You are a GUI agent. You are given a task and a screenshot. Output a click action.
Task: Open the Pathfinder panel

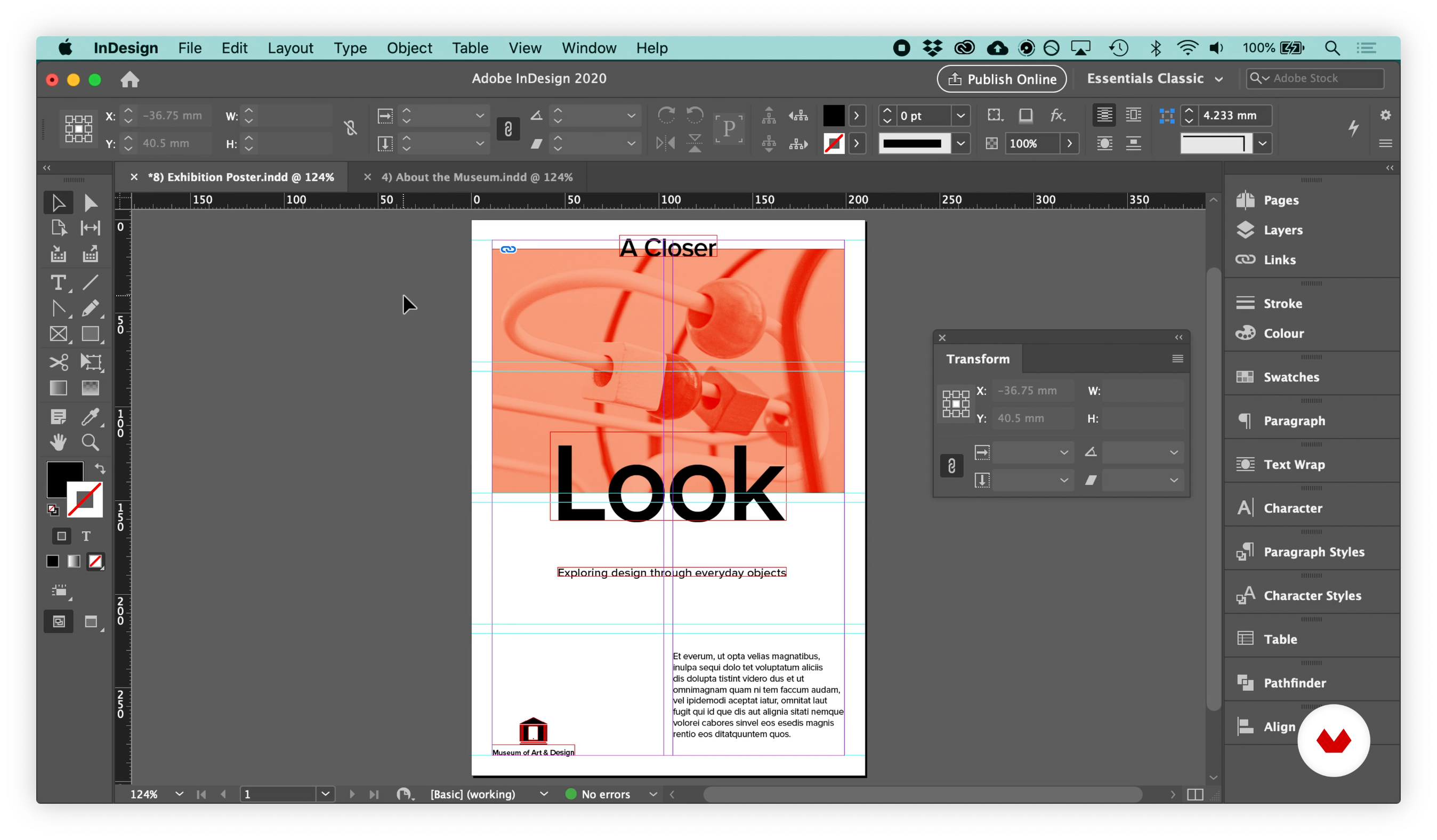[x=1295, y=683]
